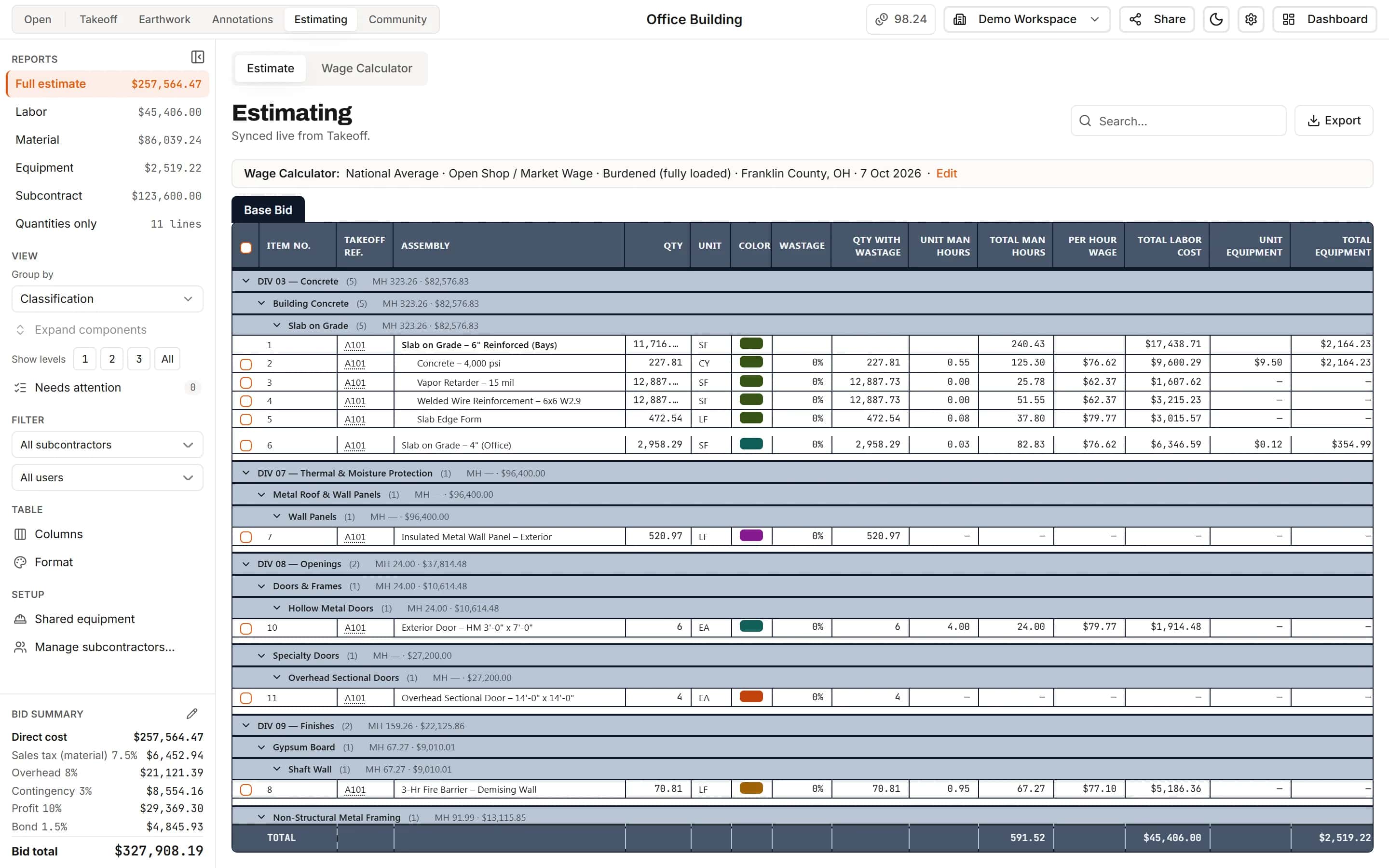Open the Takeoff top tab
Image resolution: width=1389 pixels, height=868 pixels.
pos(98,19)
